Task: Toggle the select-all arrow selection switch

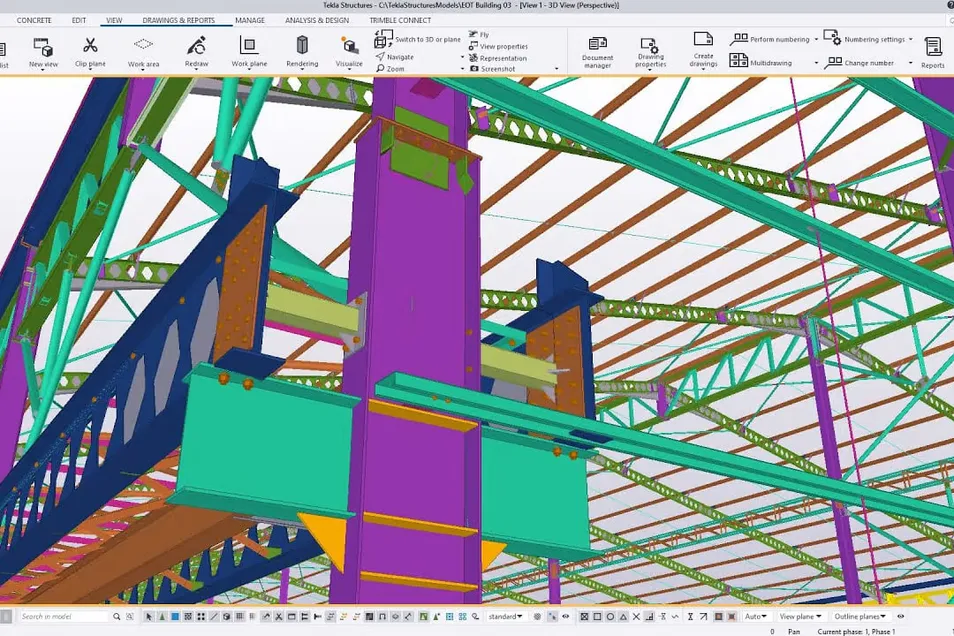Action: [149, 617]
